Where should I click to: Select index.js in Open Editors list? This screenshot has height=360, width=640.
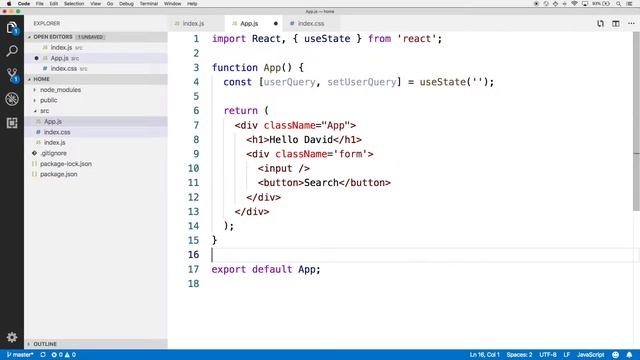96,47
